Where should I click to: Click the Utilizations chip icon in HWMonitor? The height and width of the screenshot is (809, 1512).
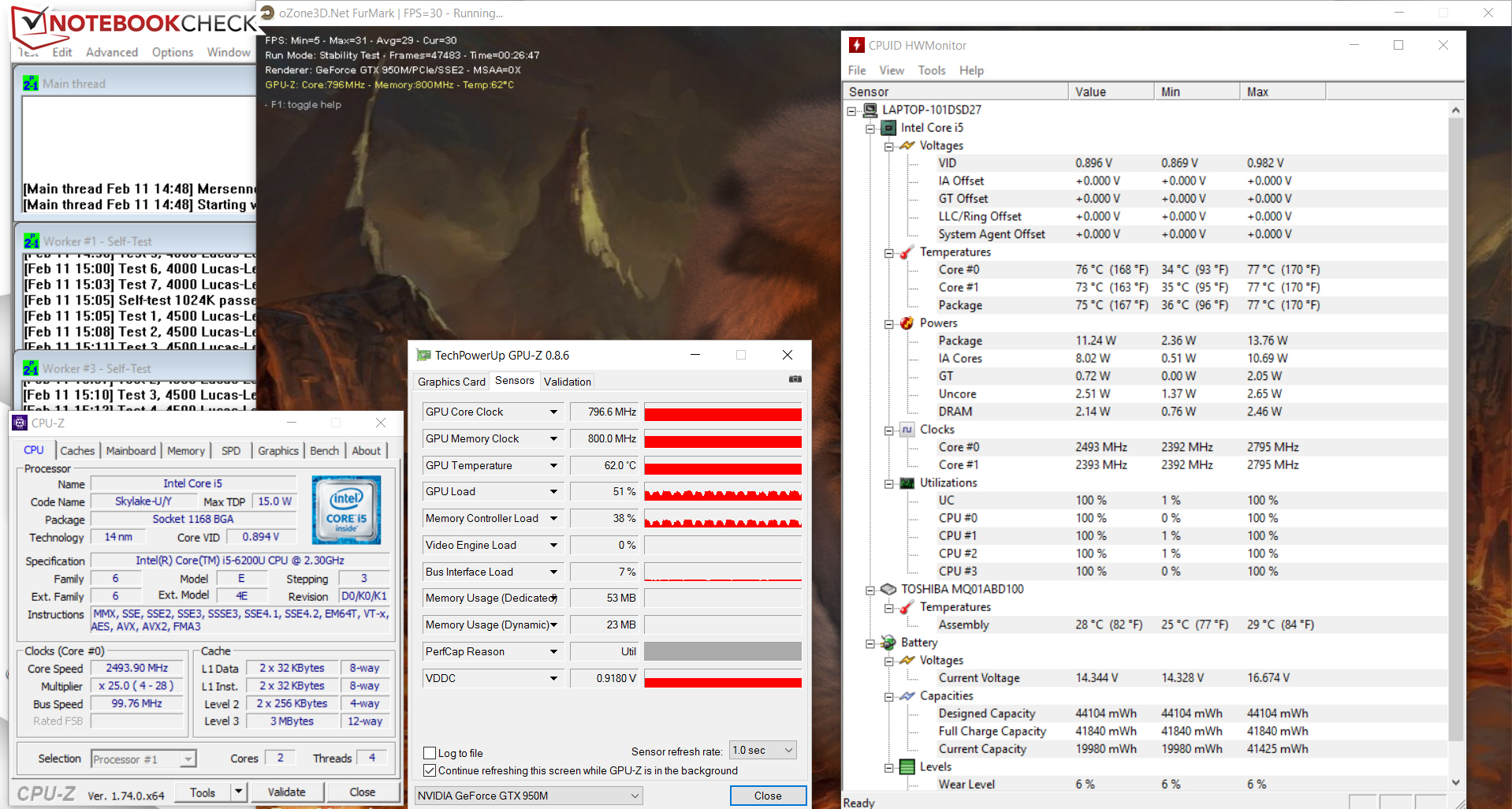[907, 483]
